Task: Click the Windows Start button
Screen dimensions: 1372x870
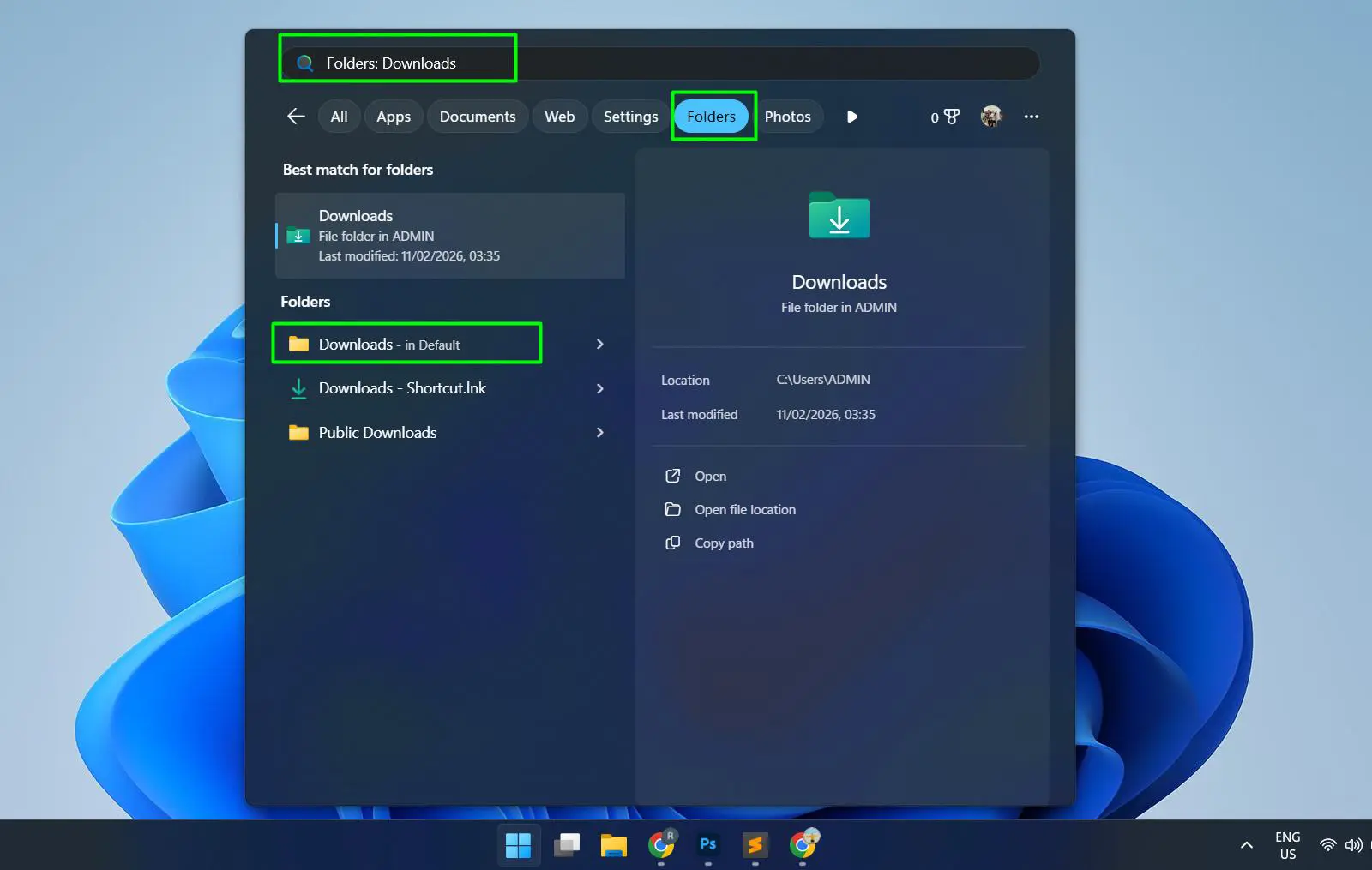Action: (x=518, y=845)
